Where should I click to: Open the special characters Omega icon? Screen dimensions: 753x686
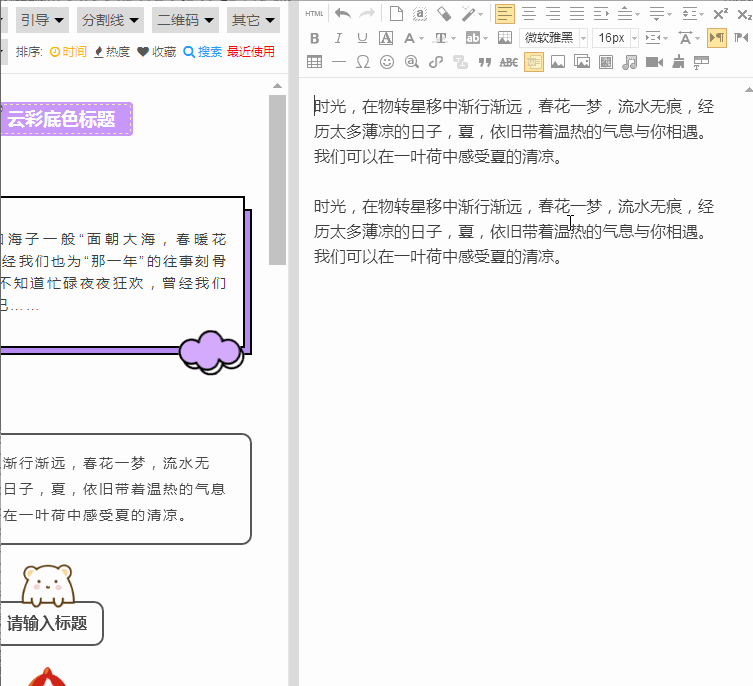(x=362, y=62)
